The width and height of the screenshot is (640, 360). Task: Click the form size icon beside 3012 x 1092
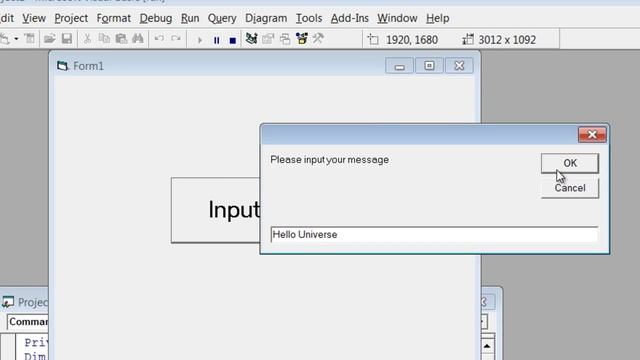[468, 40]
